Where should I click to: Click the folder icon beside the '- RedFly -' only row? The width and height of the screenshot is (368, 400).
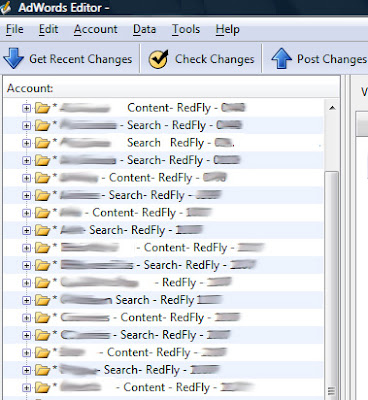(42, 283)
